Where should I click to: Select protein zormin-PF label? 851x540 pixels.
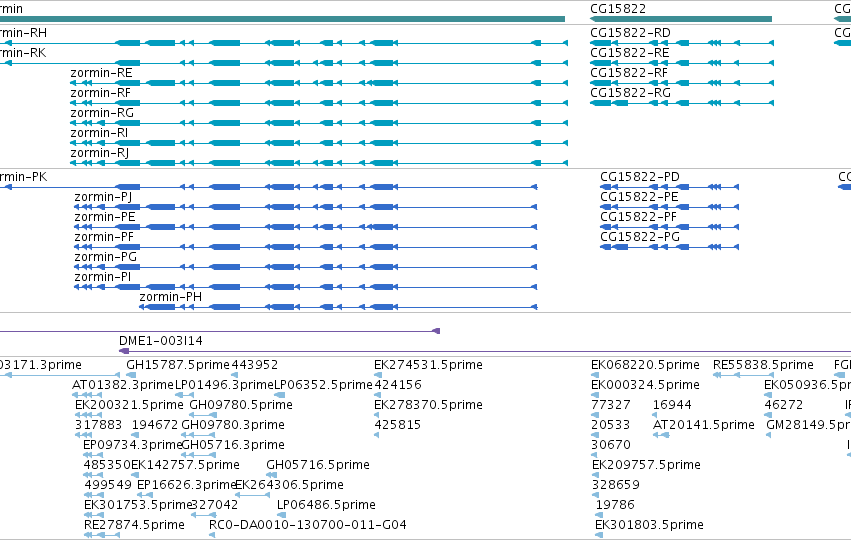[104, 237]
